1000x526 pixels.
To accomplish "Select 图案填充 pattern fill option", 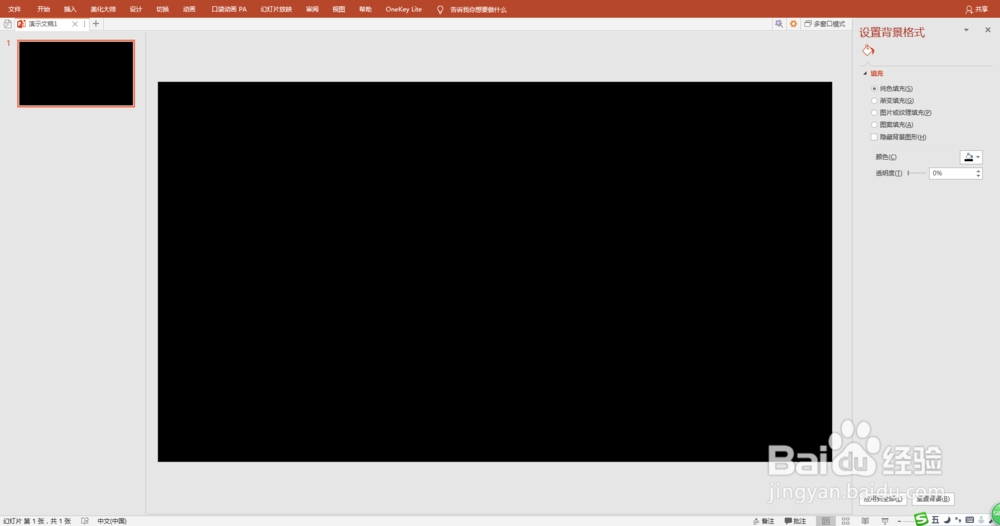I will [893, 125].
